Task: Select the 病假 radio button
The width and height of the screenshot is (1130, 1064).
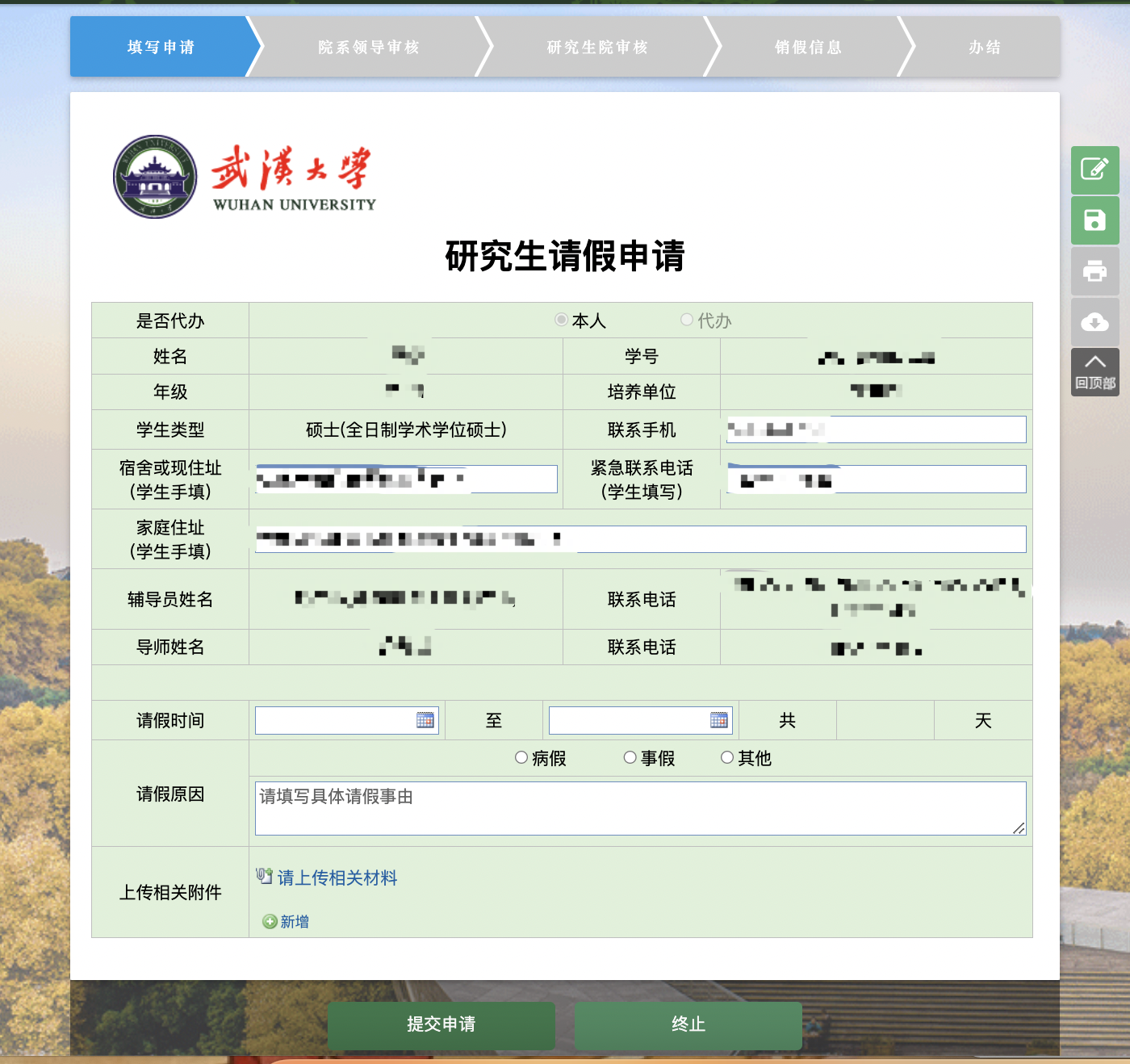Action: pyautogui.click(x=521, y=757)
